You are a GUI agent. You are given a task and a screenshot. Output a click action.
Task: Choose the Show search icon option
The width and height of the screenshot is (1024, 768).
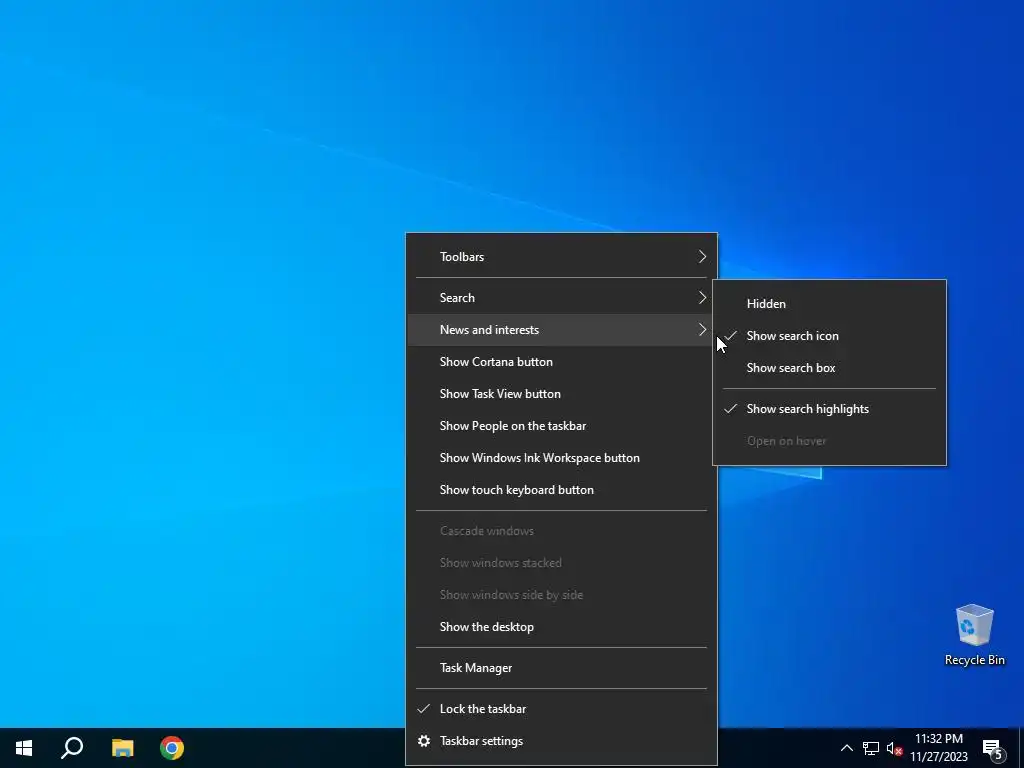click(x=829, y=336)
